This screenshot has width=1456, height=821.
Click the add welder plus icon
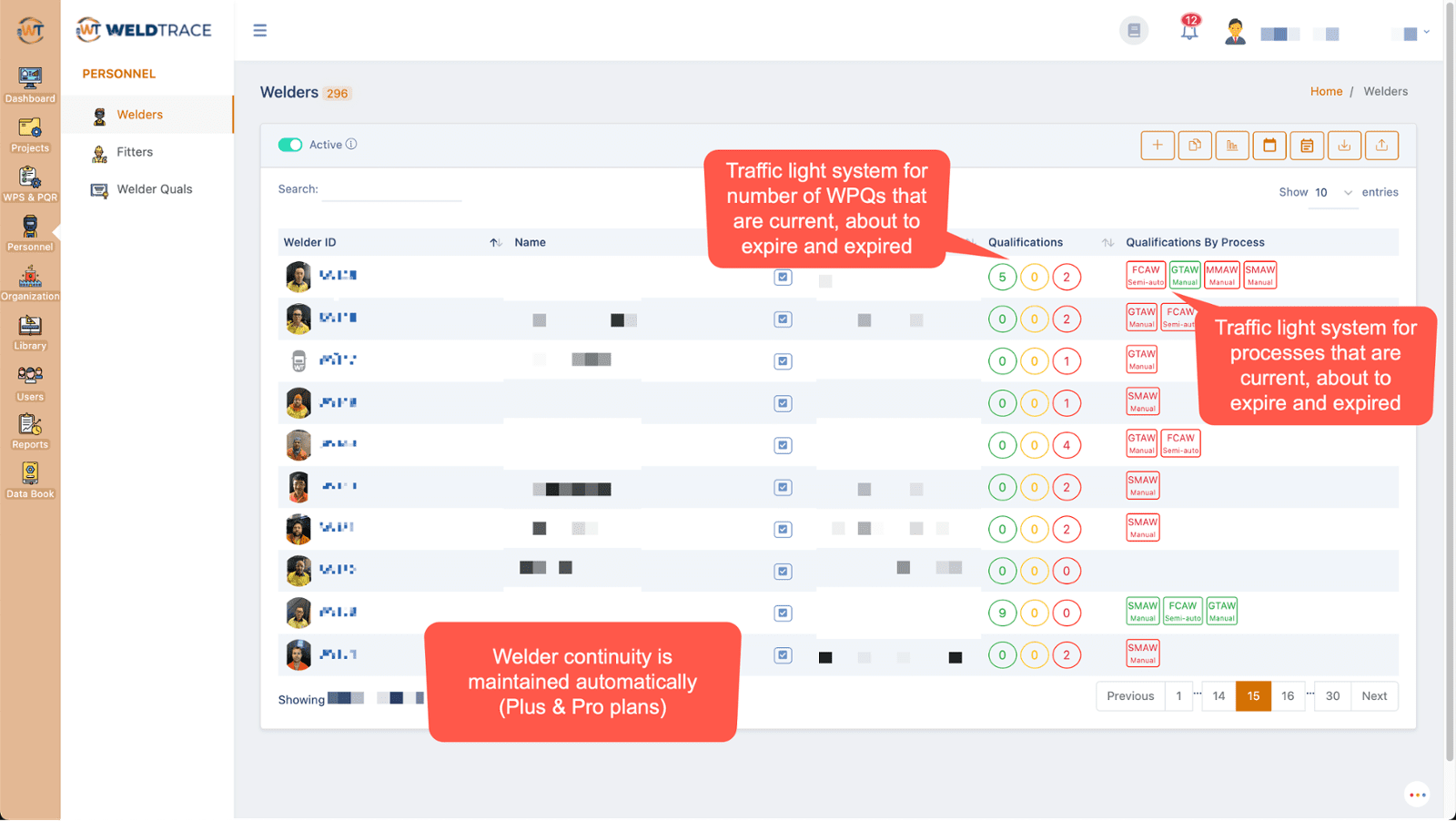tap(1158, 146)
